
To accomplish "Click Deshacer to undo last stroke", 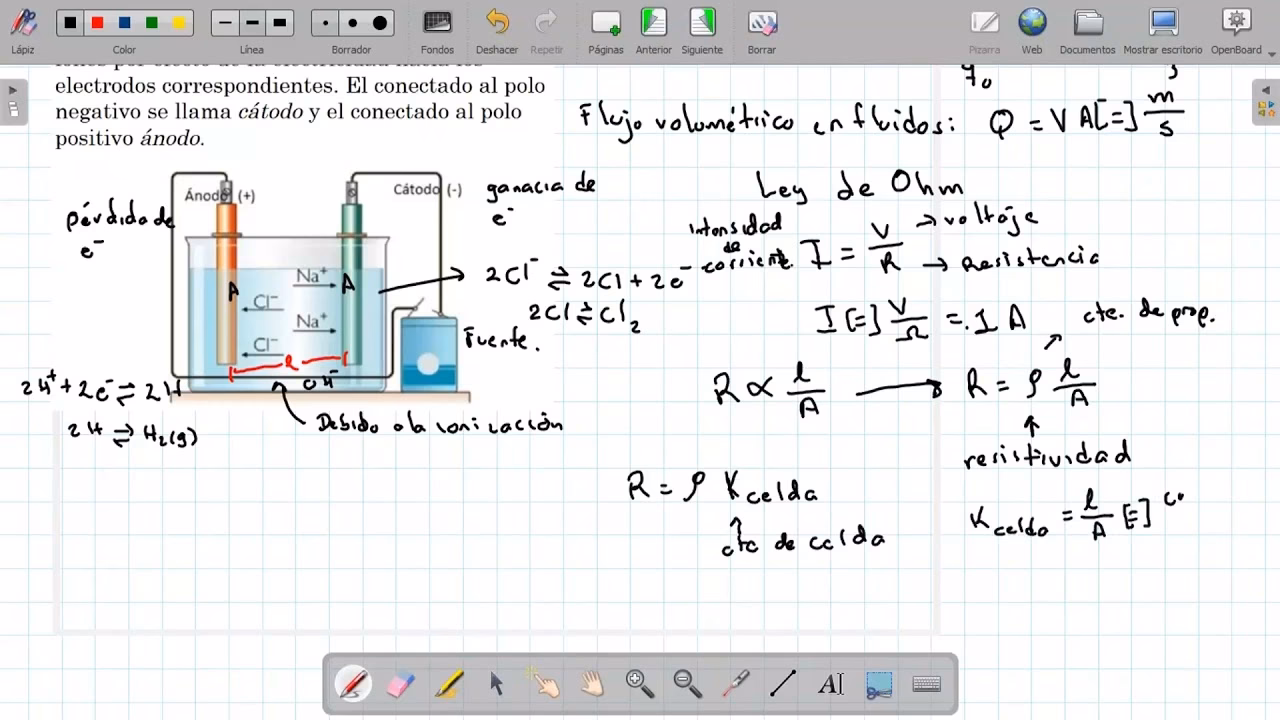I will [x=497, y=30].
